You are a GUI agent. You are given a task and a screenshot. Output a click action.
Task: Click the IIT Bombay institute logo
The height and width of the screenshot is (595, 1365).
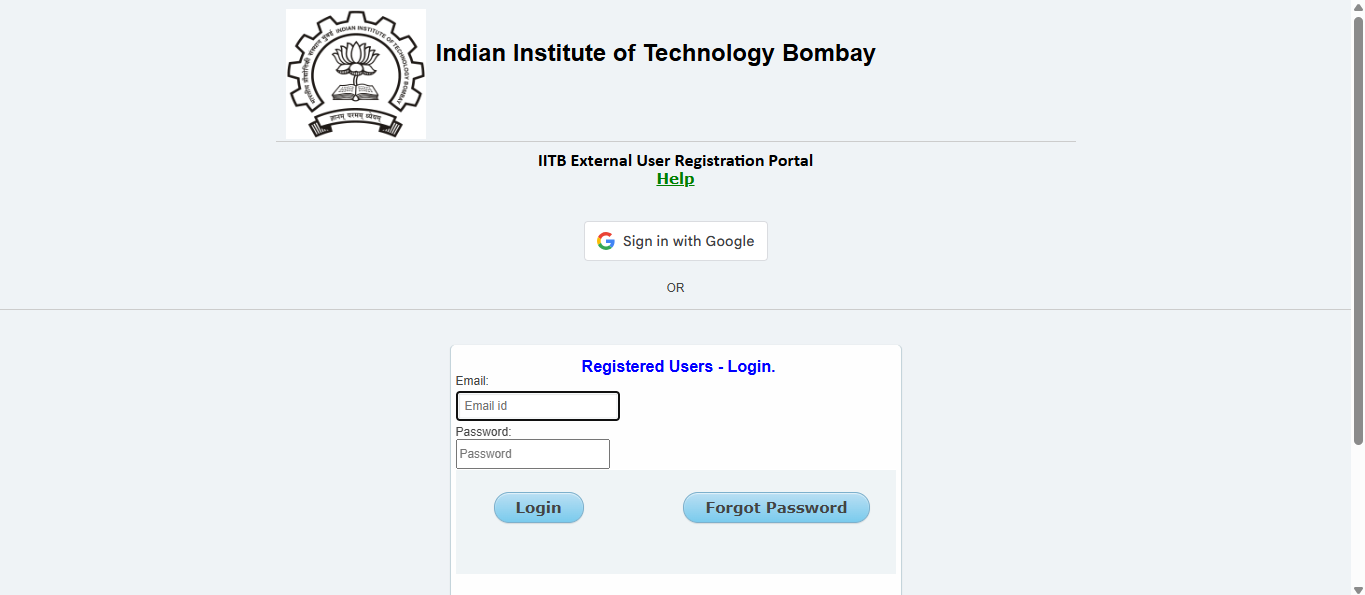355,73
